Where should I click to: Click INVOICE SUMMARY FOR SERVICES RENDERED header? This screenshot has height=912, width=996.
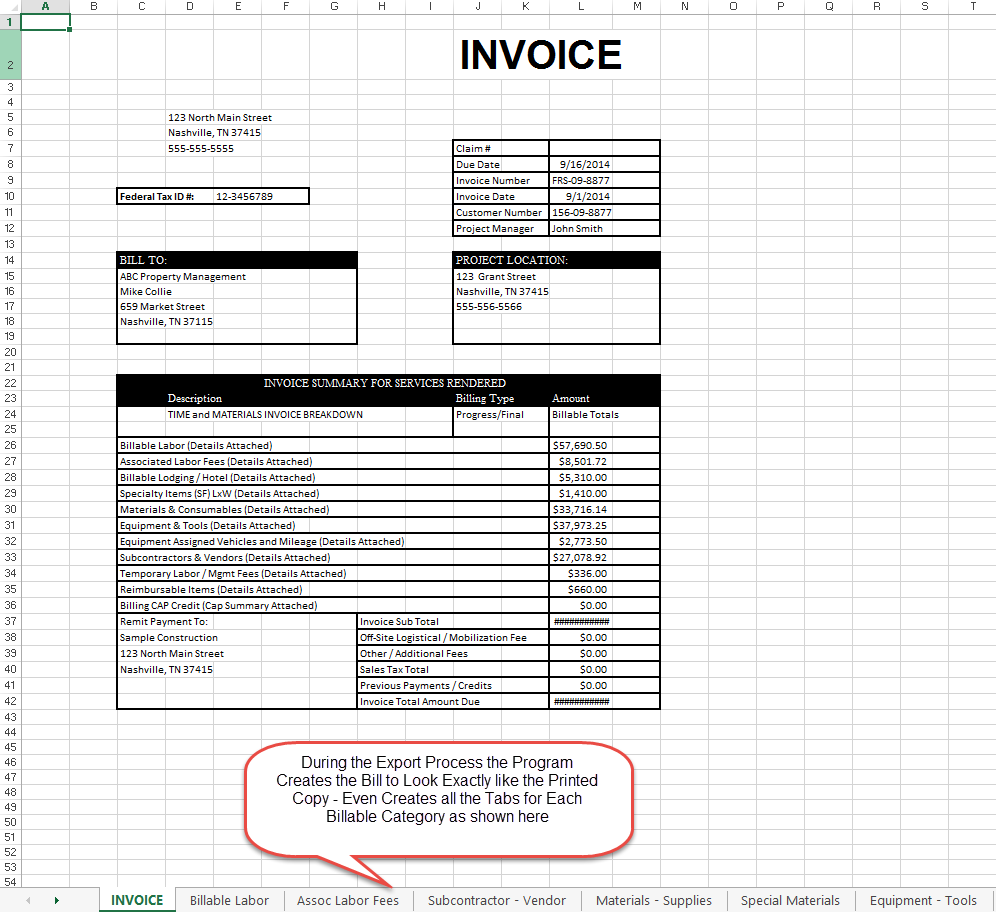coord(385,383)
